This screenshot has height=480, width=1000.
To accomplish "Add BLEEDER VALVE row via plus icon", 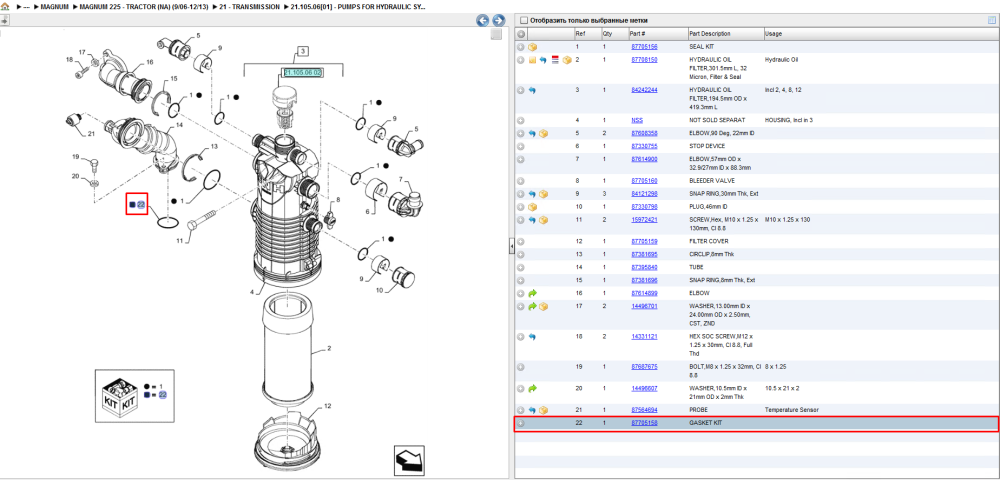I will click(520, 181).
